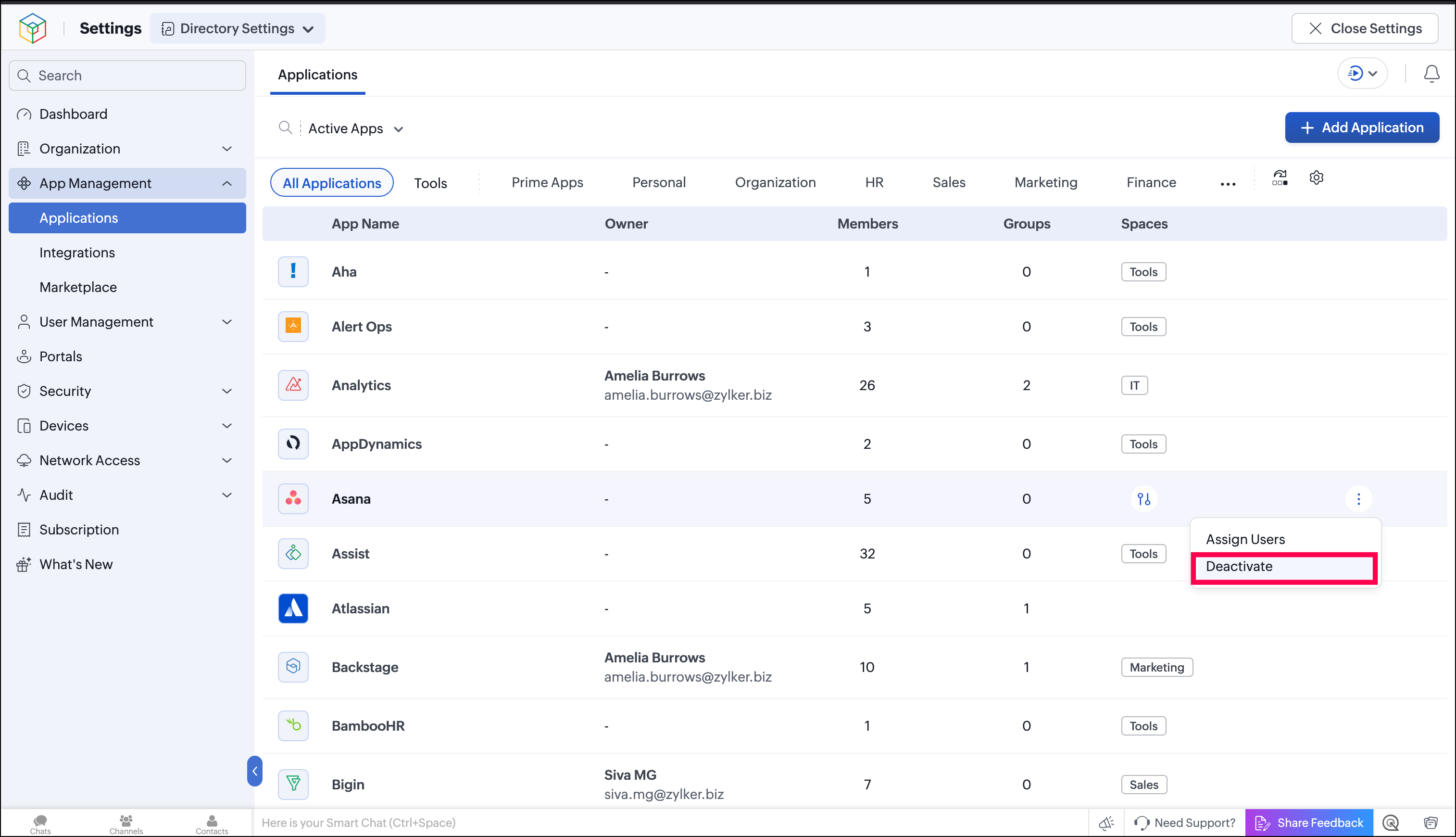Click the Atlassian app icon
The width and height of the screenshot is (1456, 837).
[293, 608]
